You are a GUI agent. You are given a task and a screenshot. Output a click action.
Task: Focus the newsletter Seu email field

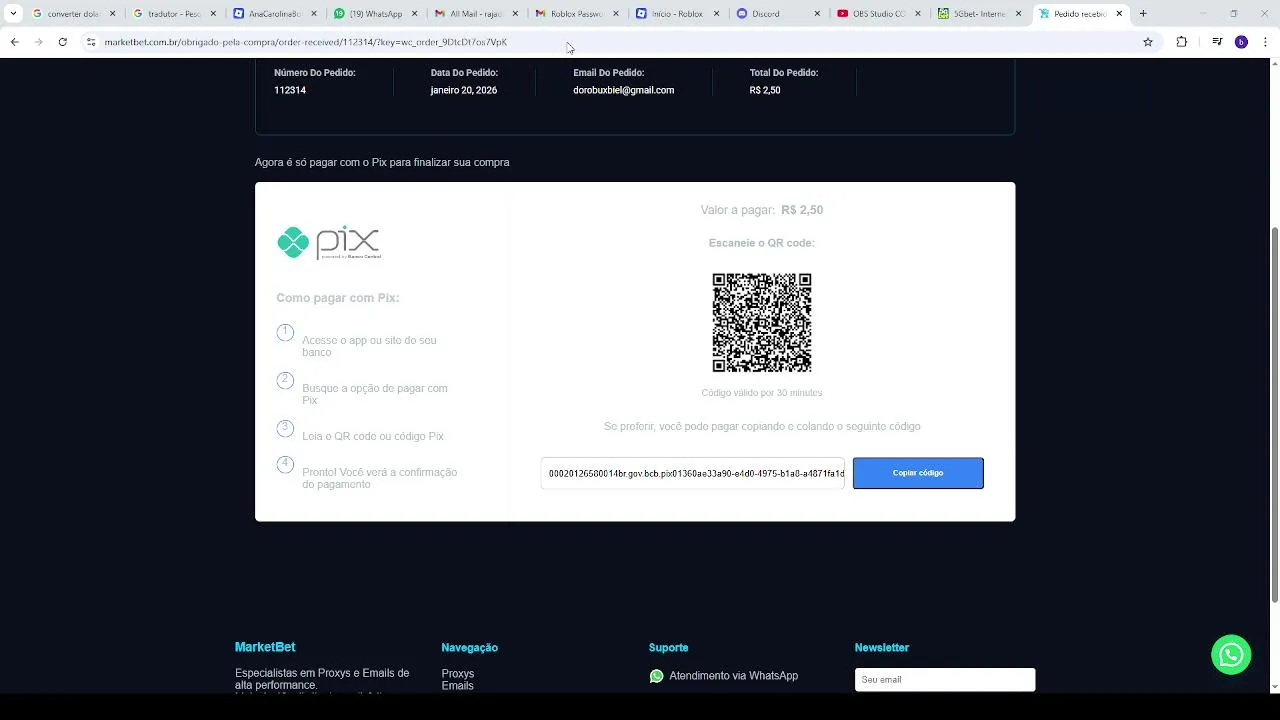945,680
